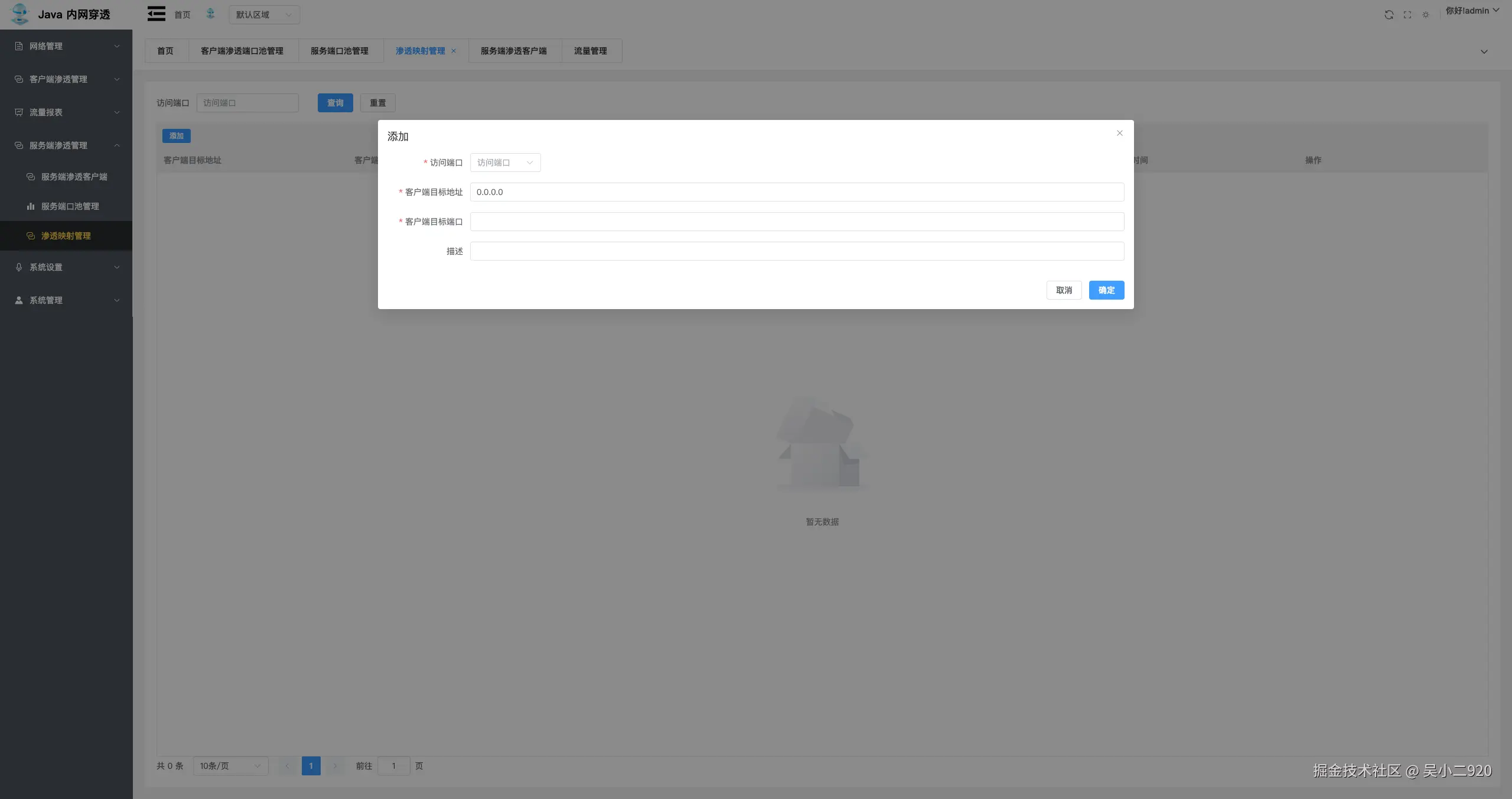Click the 流量报表 sidebar icon

pyautogui.click(x=19, y=112)
